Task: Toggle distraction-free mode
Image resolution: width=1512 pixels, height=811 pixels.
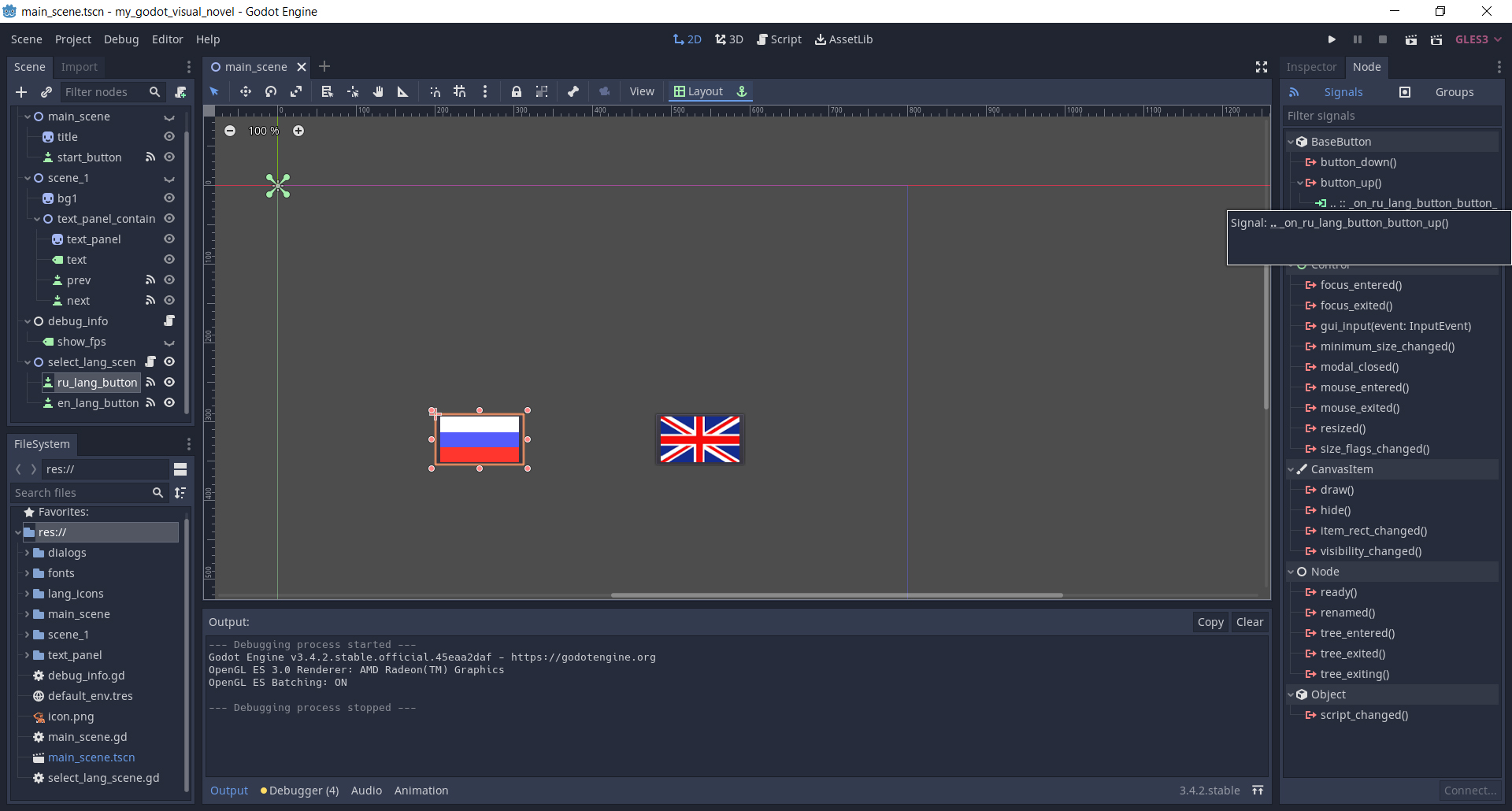Action: [x=1262, y=67]
